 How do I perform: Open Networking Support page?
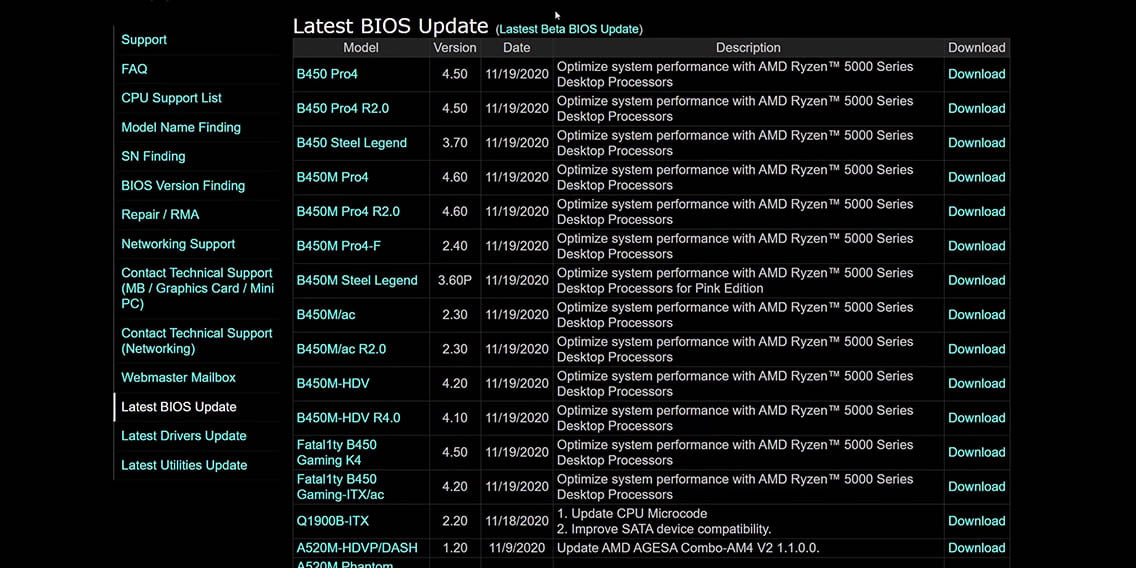tap(178, 244)
